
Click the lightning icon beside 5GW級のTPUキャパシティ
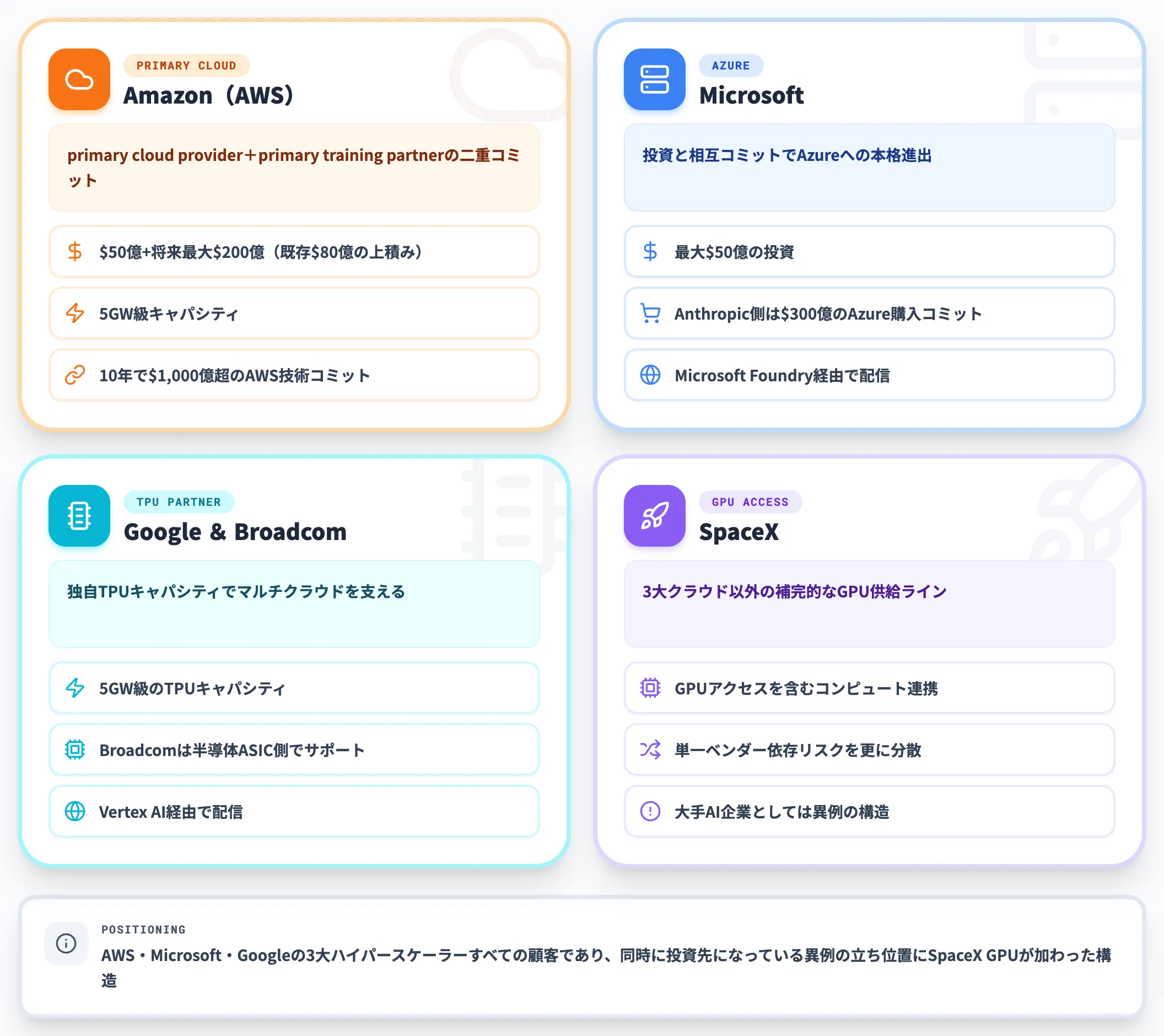(x=74, y=688)
